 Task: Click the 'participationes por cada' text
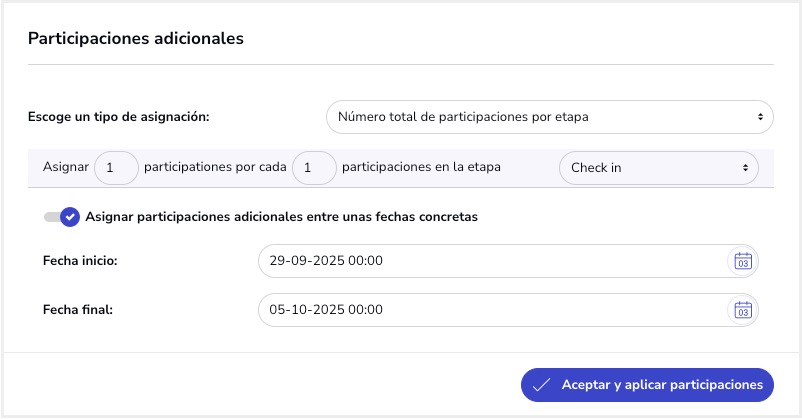tap(216, 167)
